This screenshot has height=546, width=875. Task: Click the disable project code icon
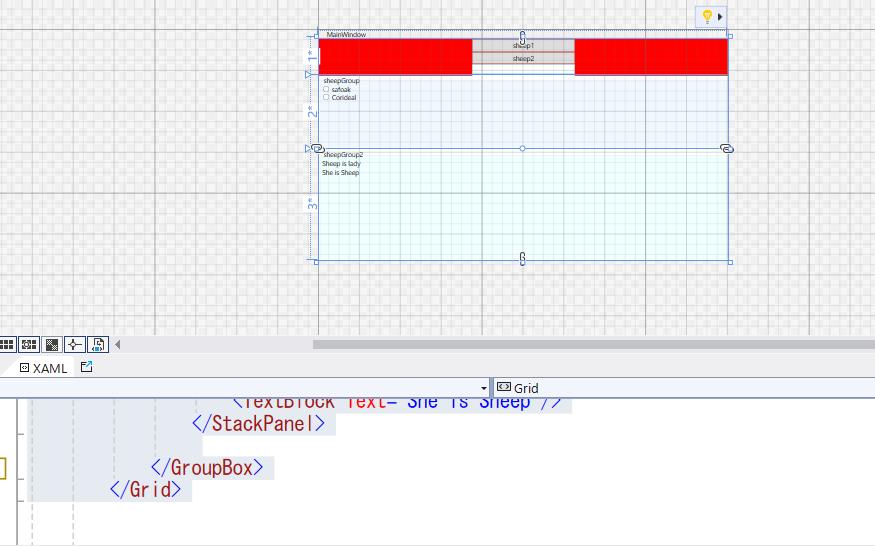click(x=98, y=344)
